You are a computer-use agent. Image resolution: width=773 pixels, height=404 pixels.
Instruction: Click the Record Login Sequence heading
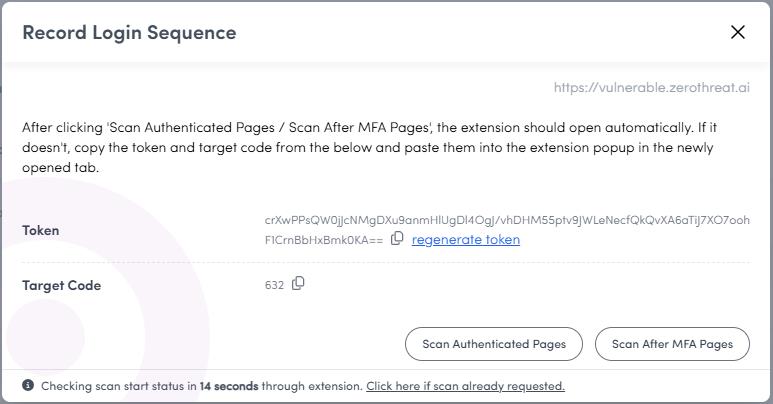click(x=129, y=33)
